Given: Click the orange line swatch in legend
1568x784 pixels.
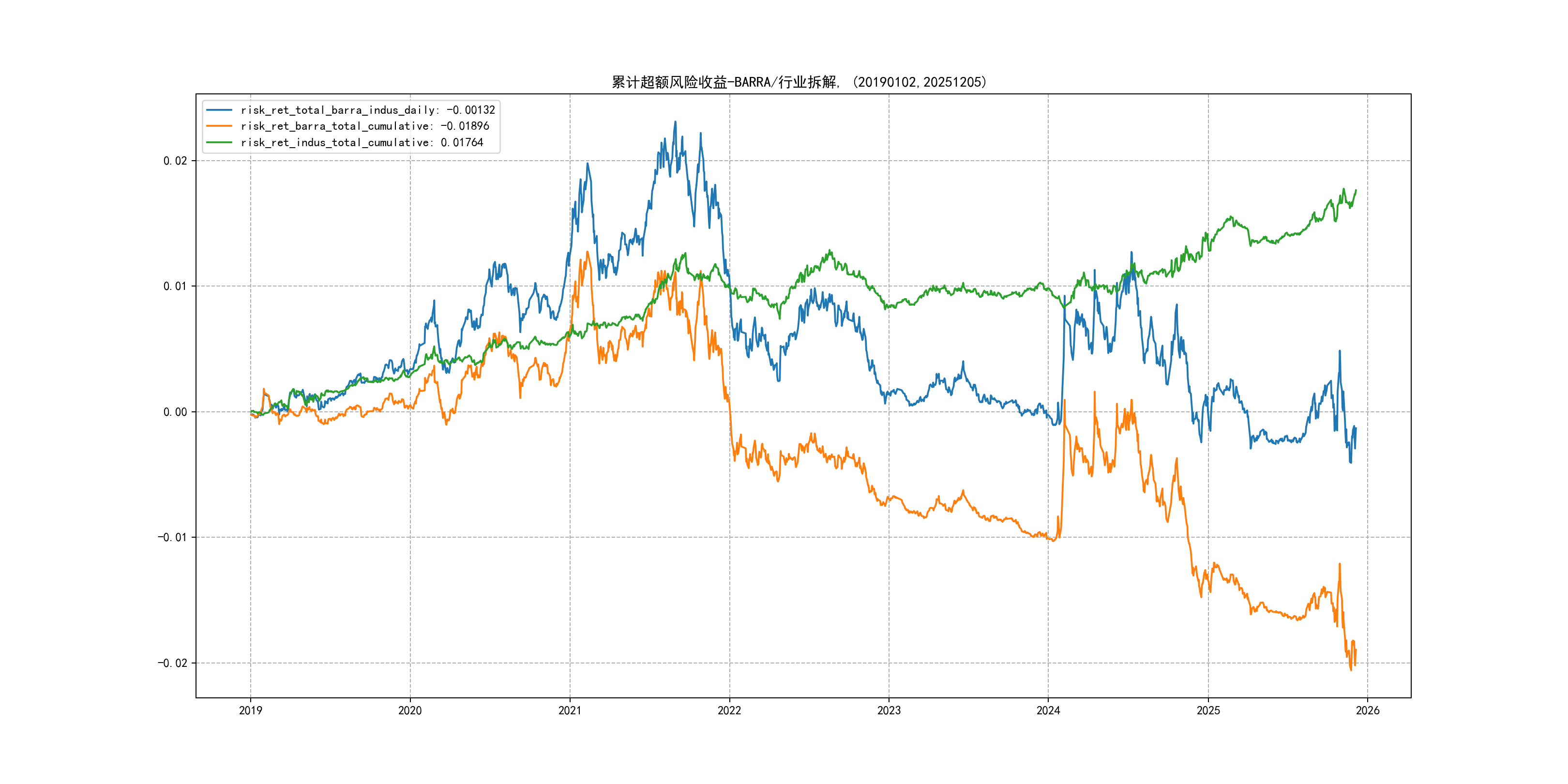Looking at the screenshot, I should 219,126.
